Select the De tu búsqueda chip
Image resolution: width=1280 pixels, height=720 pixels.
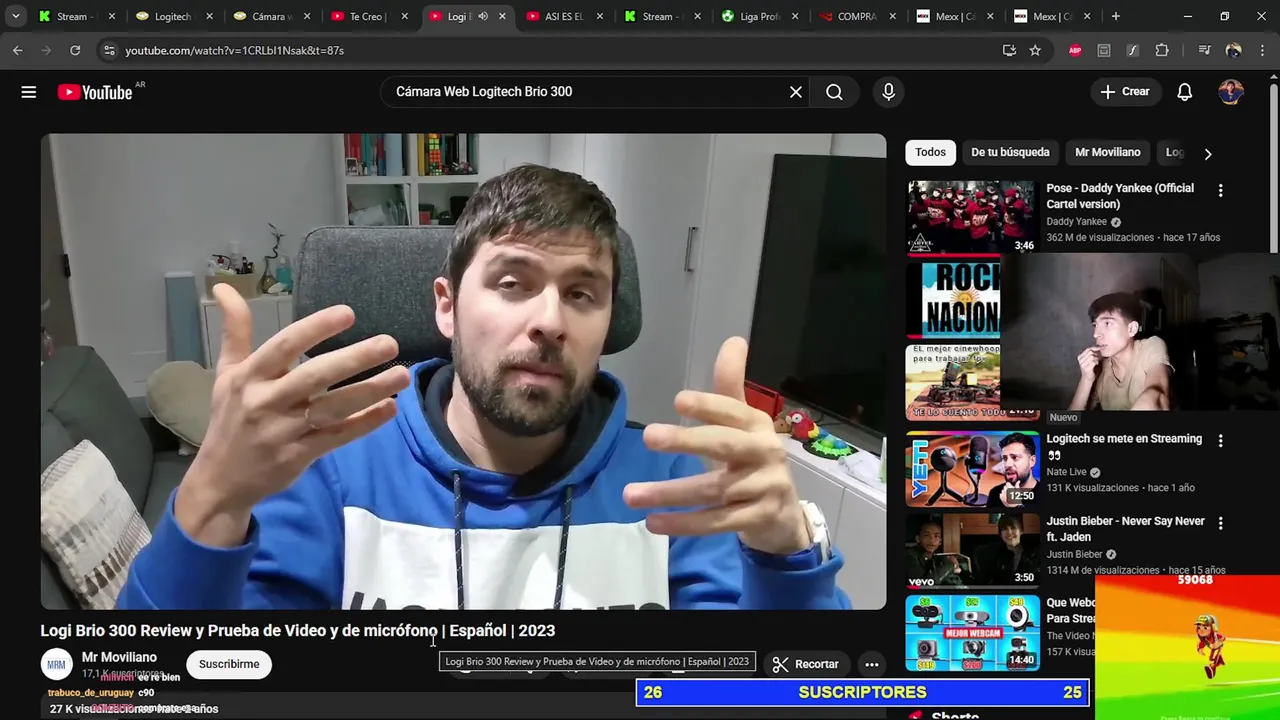tap(1010, 152)
